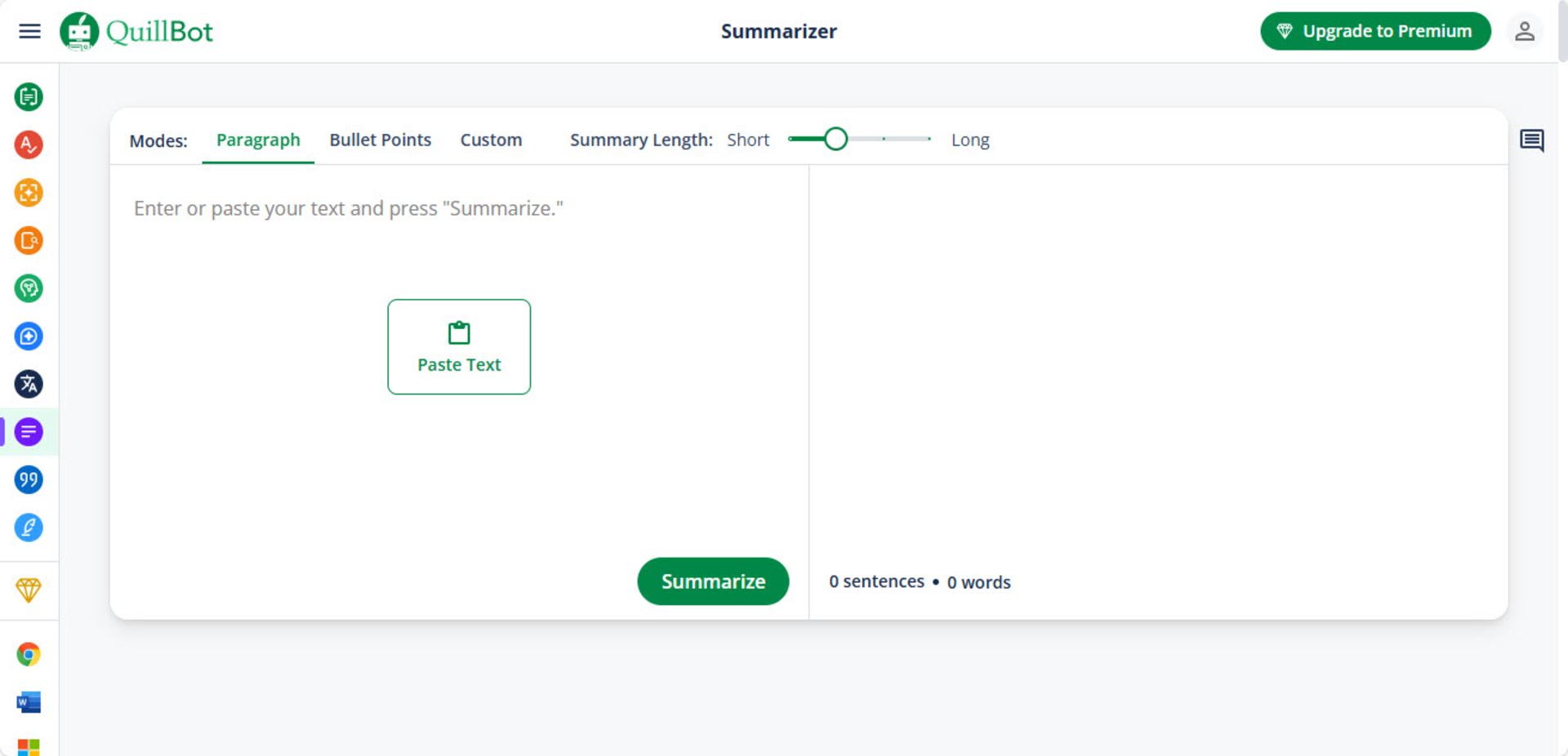The image size is (1568, 756).
Task: Open the QuillBot Chrome extension icon
Action: [x=29, y=654]
